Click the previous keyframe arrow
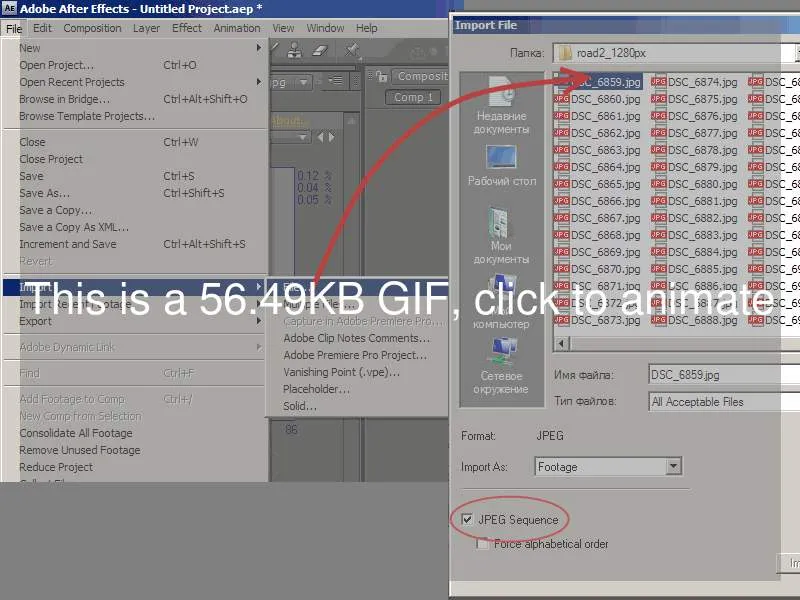The width and height of the screenshot is (800, 600). pyautogui.click(x=320, y=137)
